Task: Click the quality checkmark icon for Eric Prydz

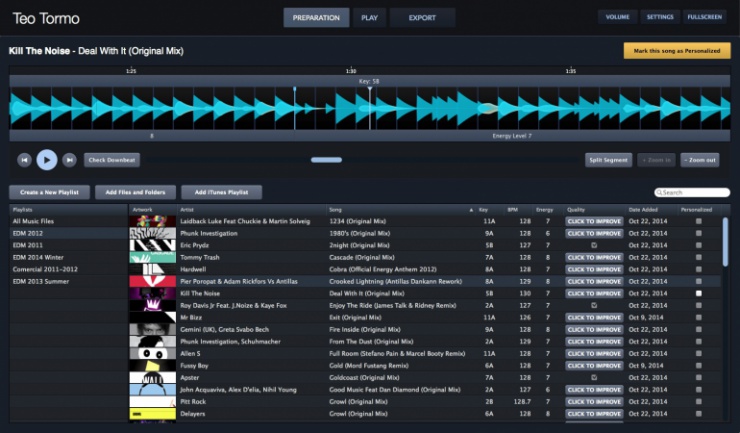Action: pos(595,245)
